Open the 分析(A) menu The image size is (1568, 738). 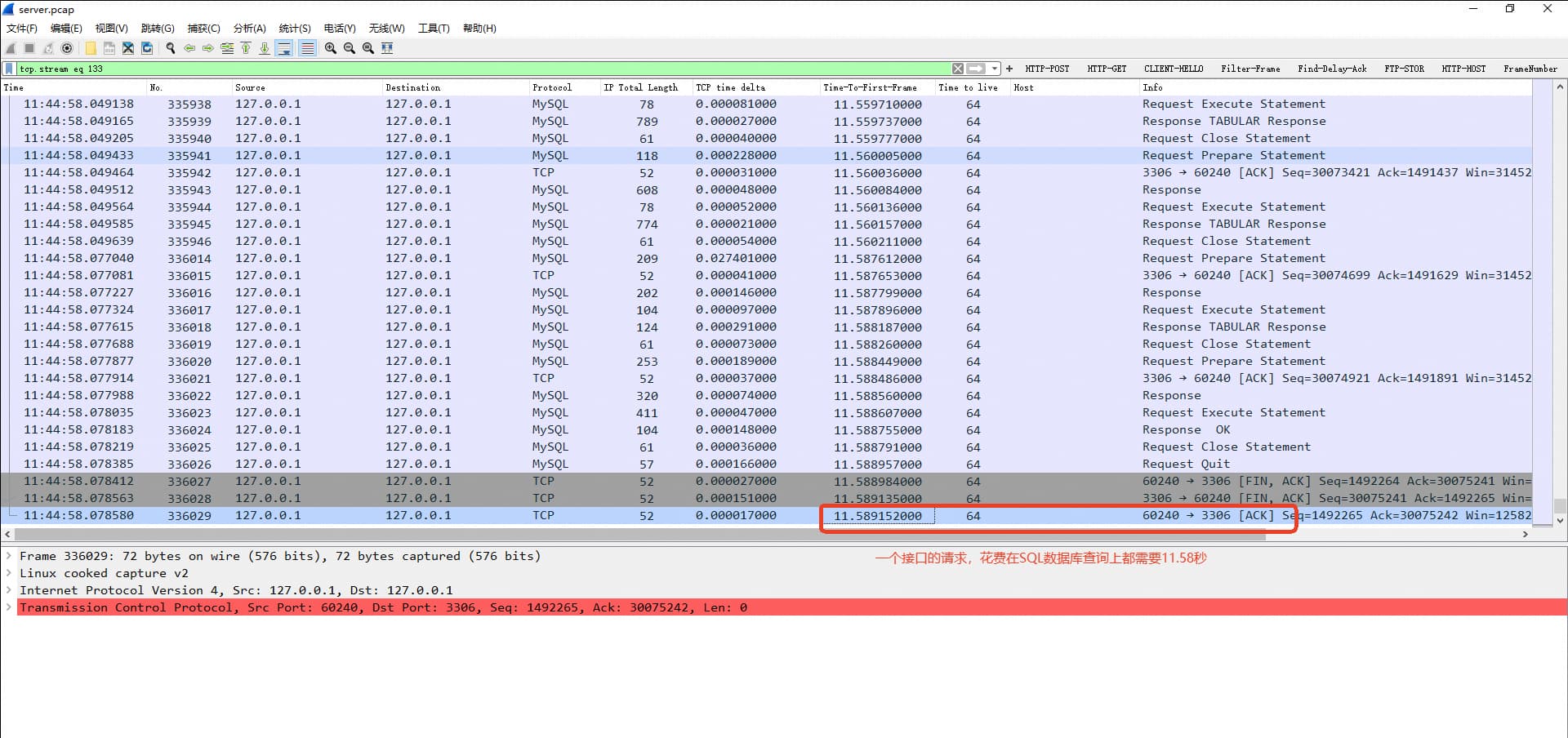pyautogui.click(x=249, y=29)
